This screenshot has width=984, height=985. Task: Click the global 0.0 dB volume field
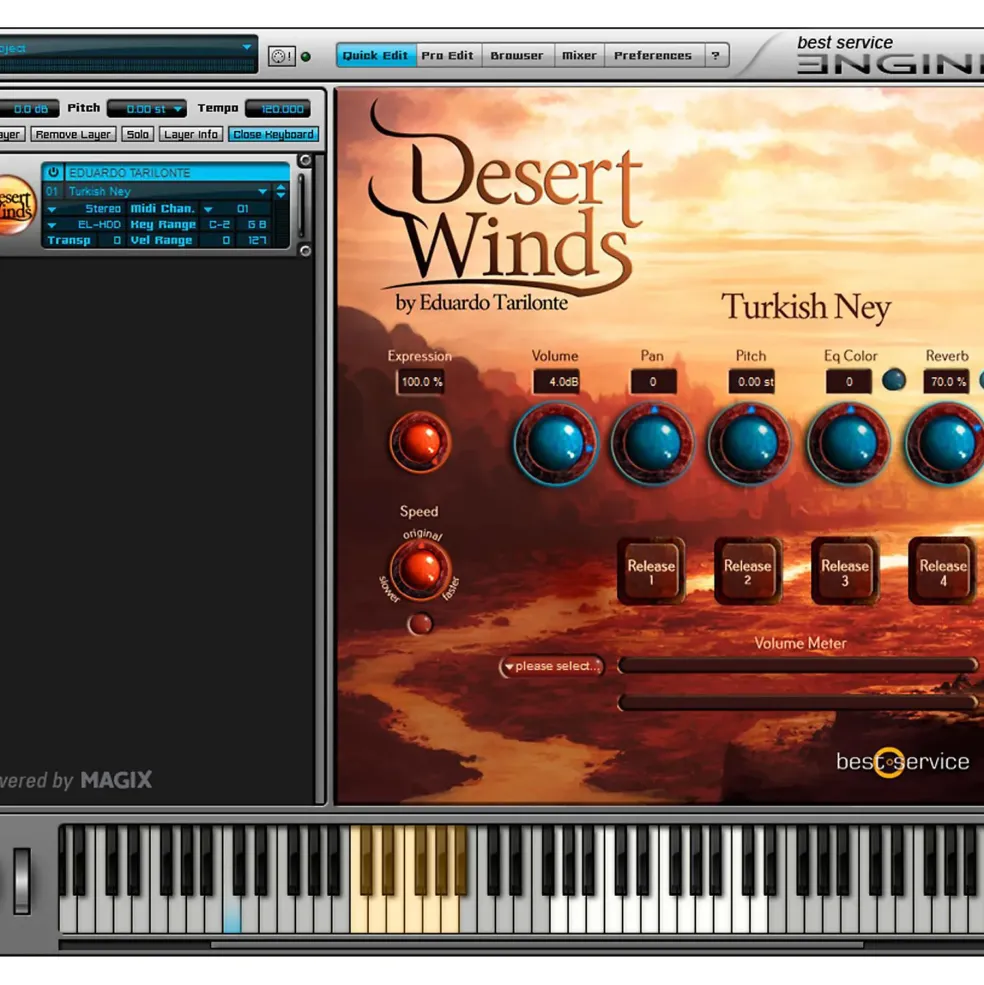(29, 109)
